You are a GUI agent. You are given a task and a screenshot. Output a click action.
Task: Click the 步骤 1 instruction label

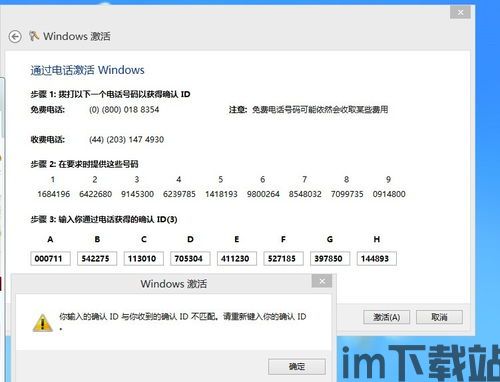[x=110, y=94]
